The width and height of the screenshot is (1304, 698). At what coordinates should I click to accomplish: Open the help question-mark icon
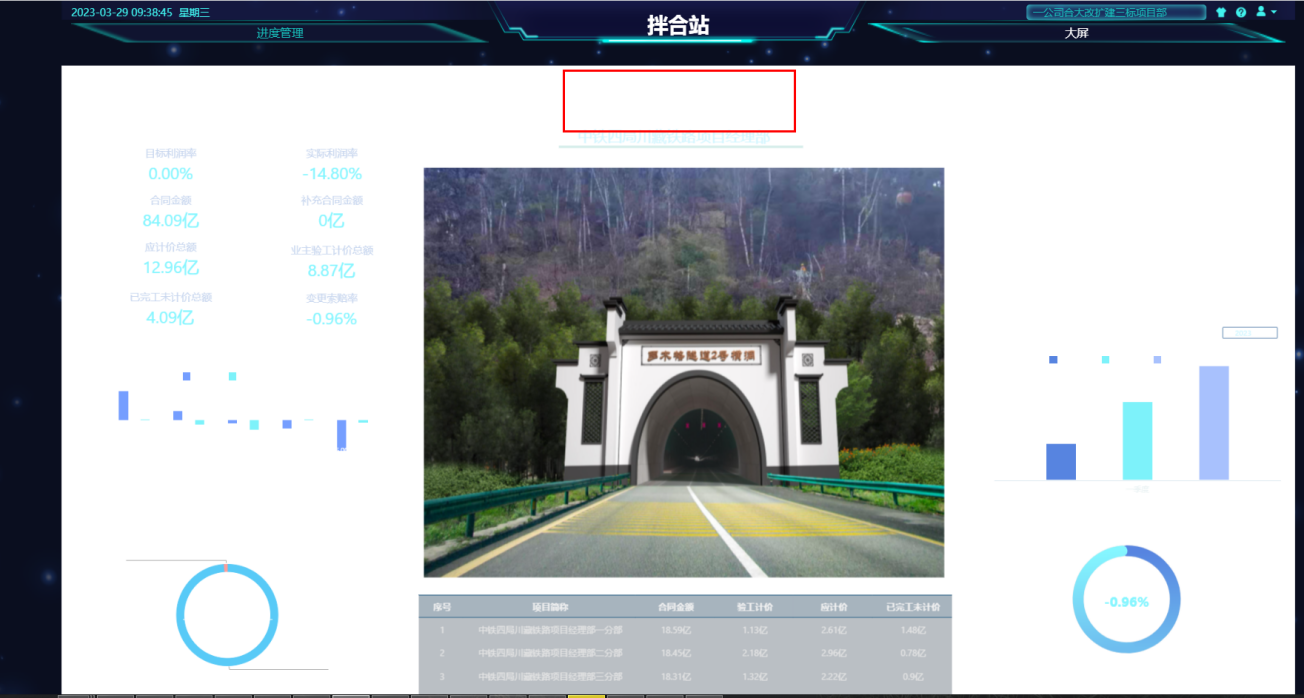(1241, 11)
